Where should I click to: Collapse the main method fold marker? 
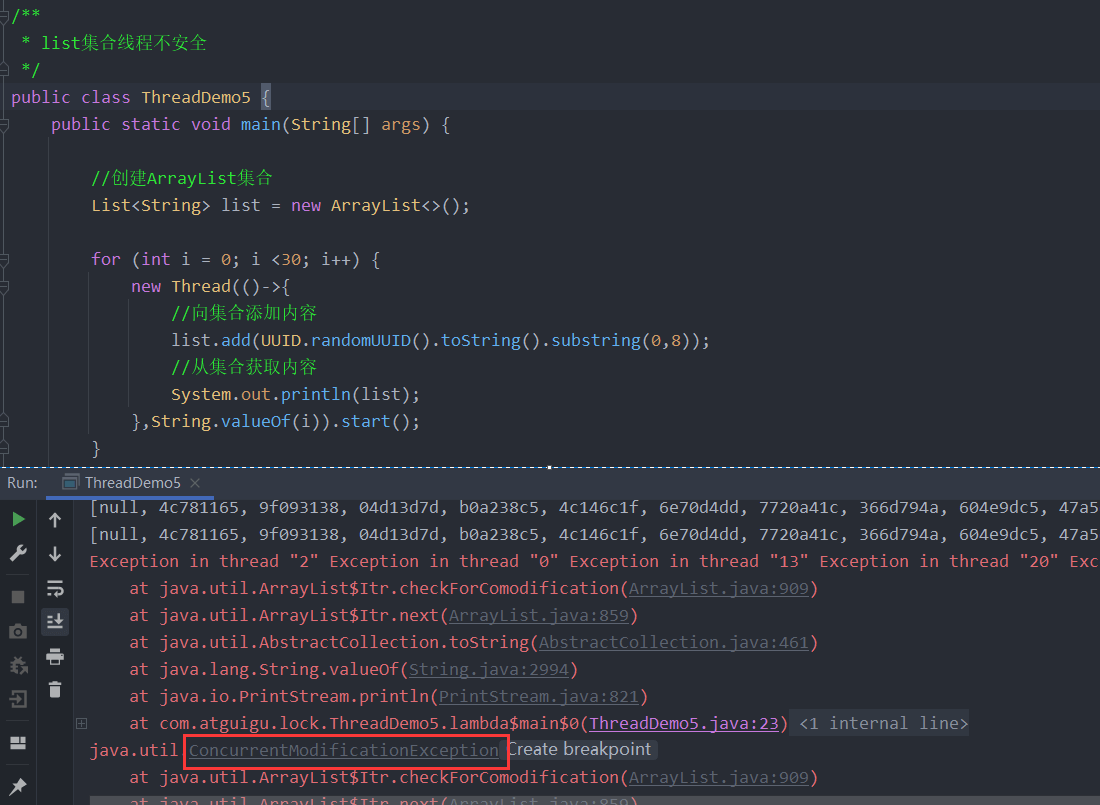4,125
